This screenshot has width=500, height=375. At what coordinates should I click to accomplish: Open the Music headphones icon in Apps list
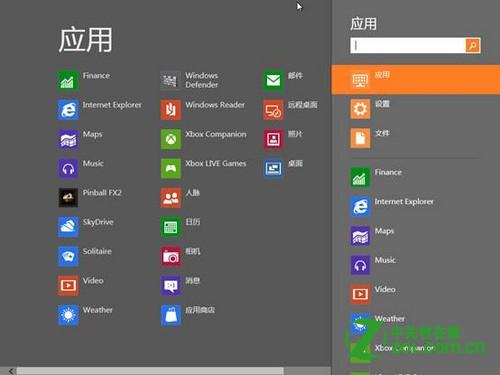click(68, 168)
